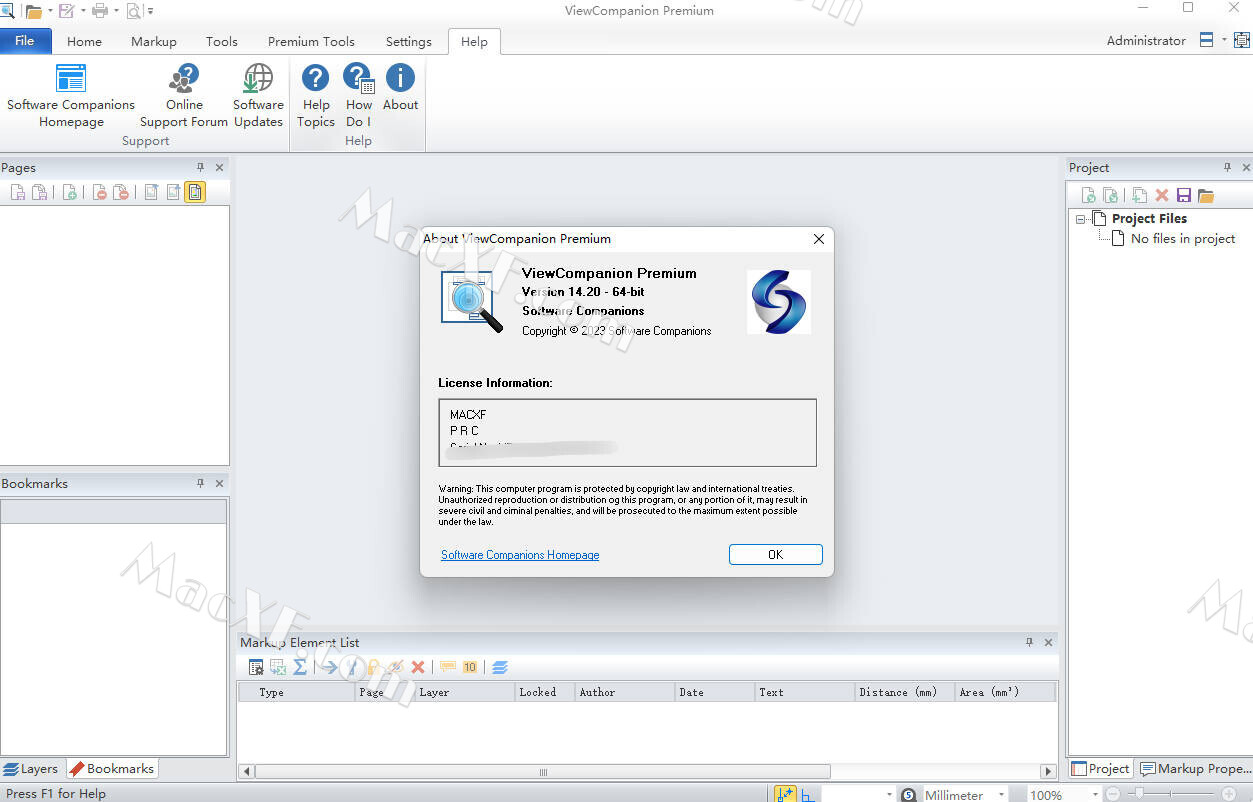1253x802 pixels.
Task: Collapse the Project Files tree node
Action: 1081,219
